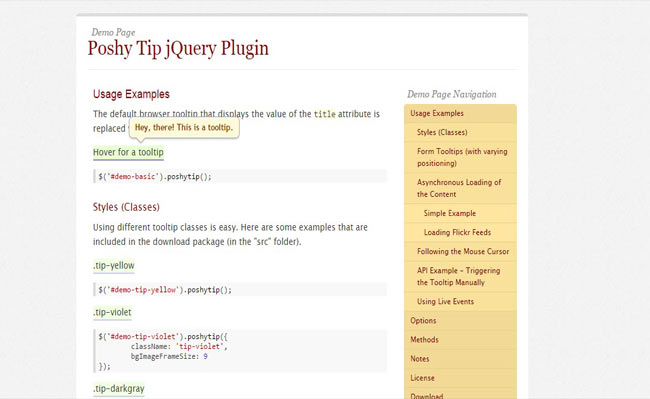Select Asynchronous Loading of the Content
This screenshot has width=650, height=399.
click(x=460, y=189)
